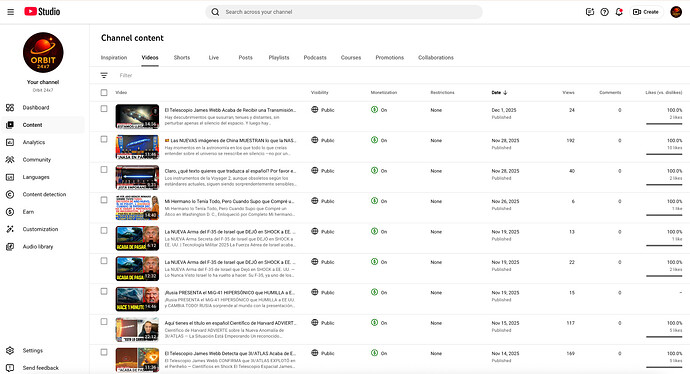Switch to the Posts tab
The height and width of the screenshot is (374, 690).
point(246,58)
